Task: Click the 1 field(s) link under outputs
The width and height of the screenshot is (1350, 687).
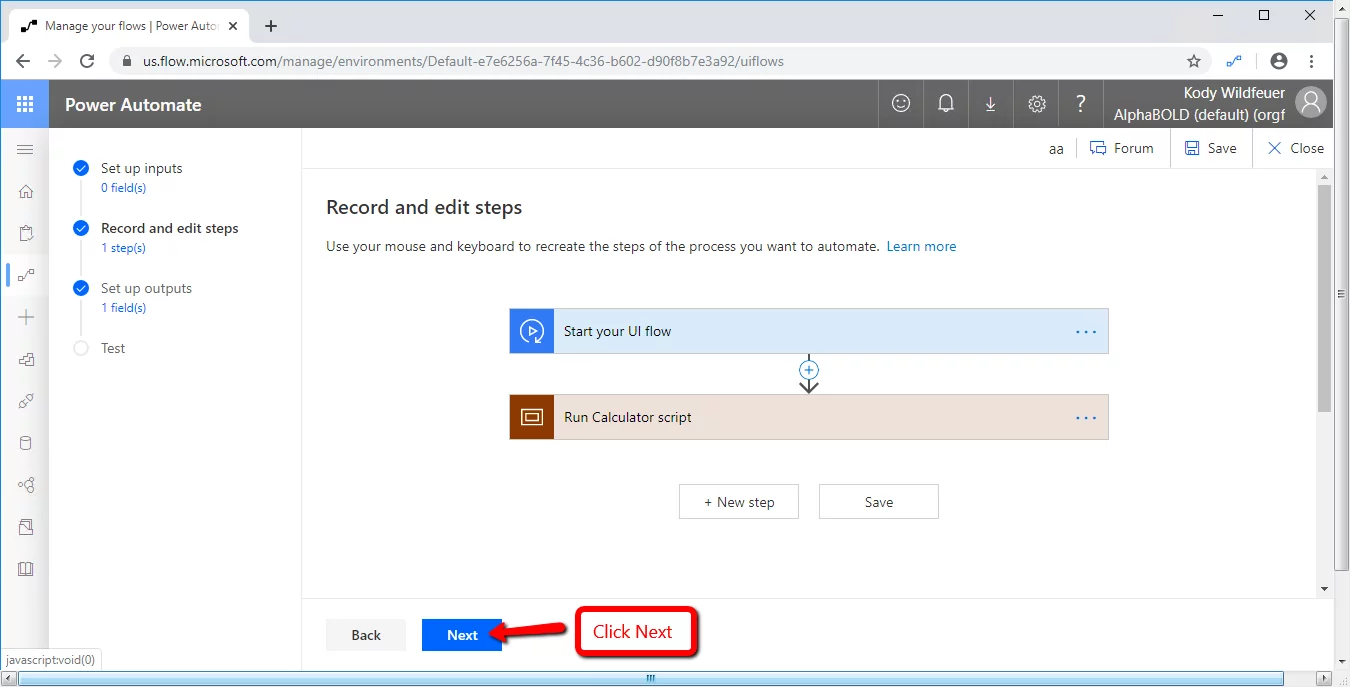Action: 123,308
